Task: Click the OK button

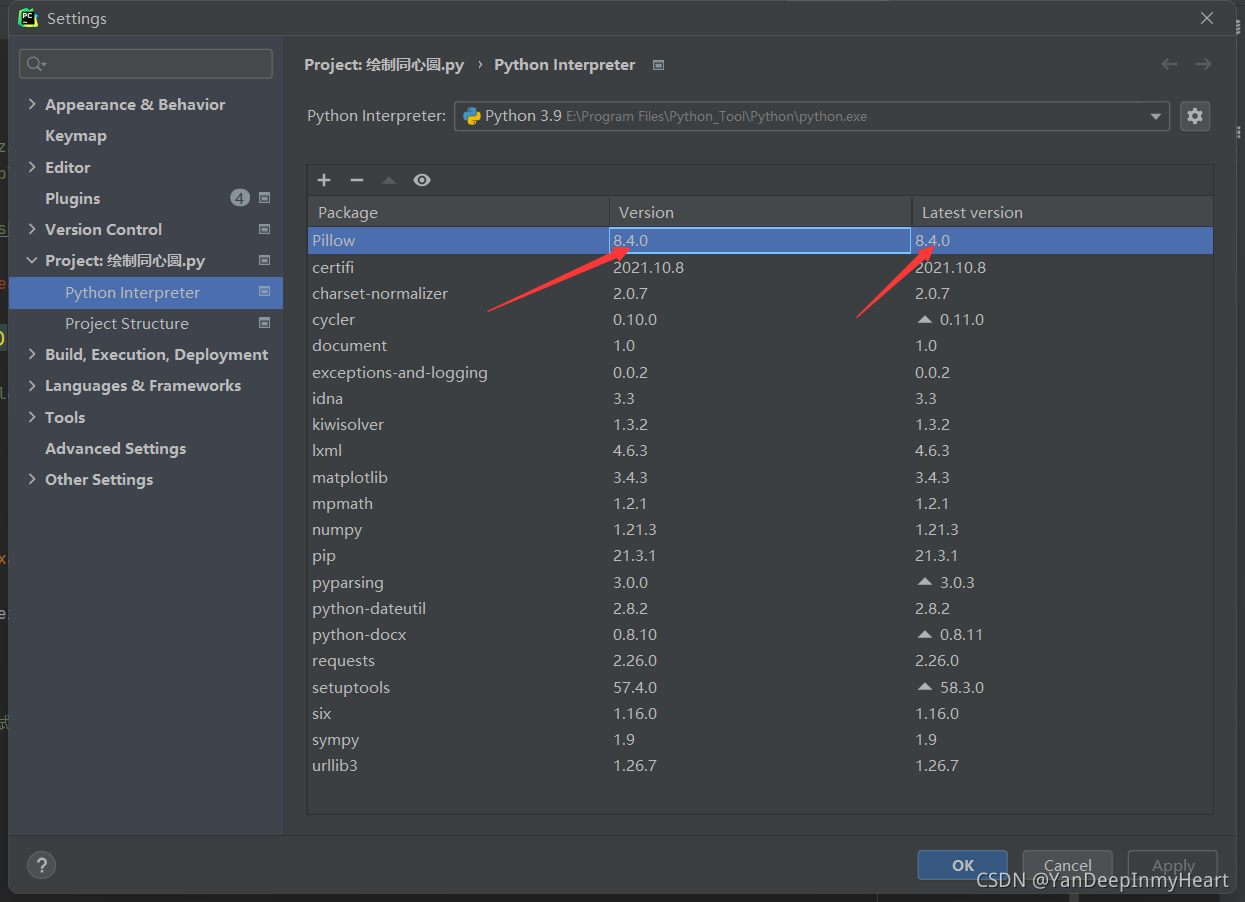Action: coord(963,865)
